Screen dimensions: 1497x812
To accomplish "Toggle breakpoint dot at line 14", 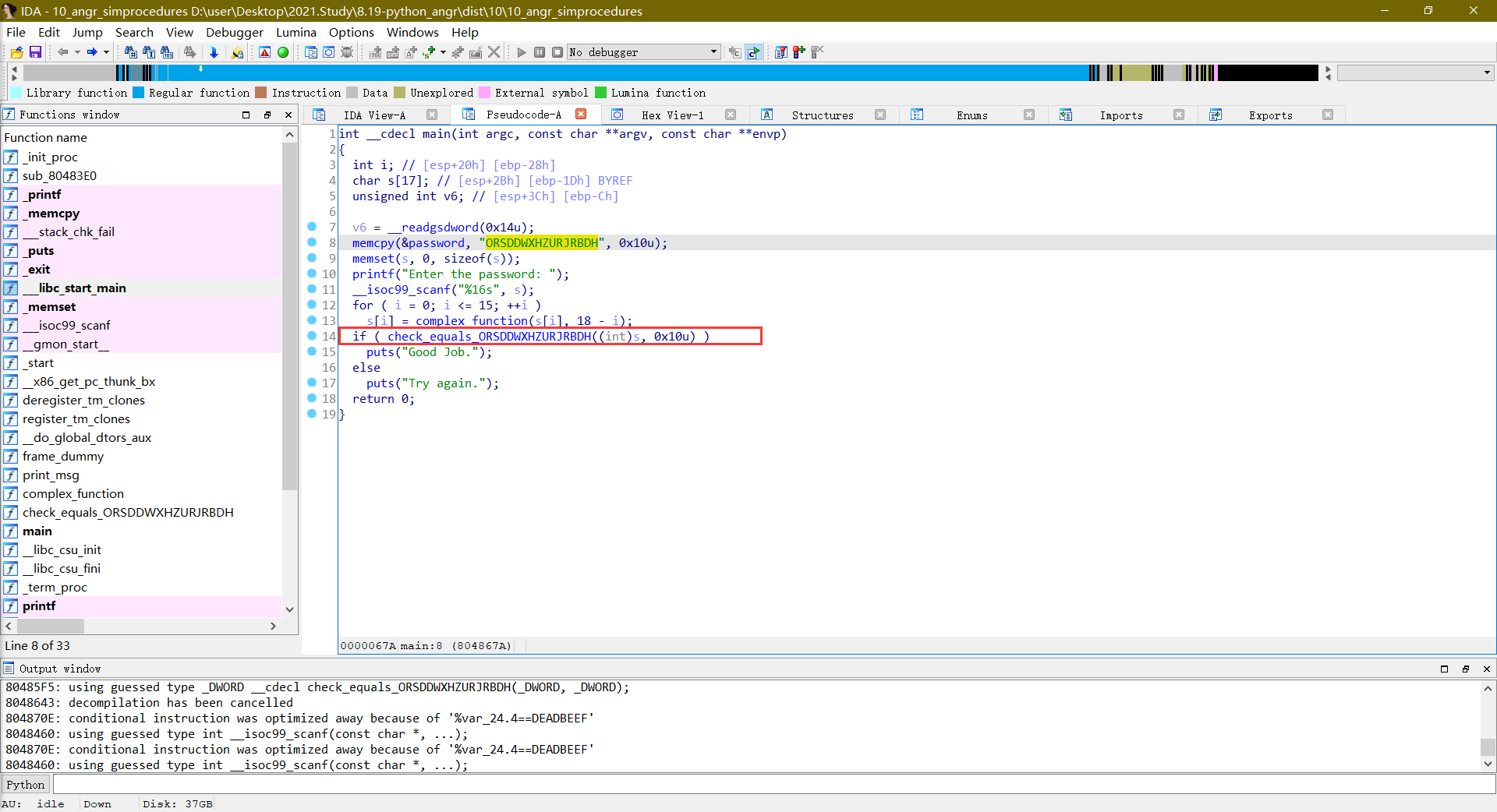I will click(x=312, y=336).
